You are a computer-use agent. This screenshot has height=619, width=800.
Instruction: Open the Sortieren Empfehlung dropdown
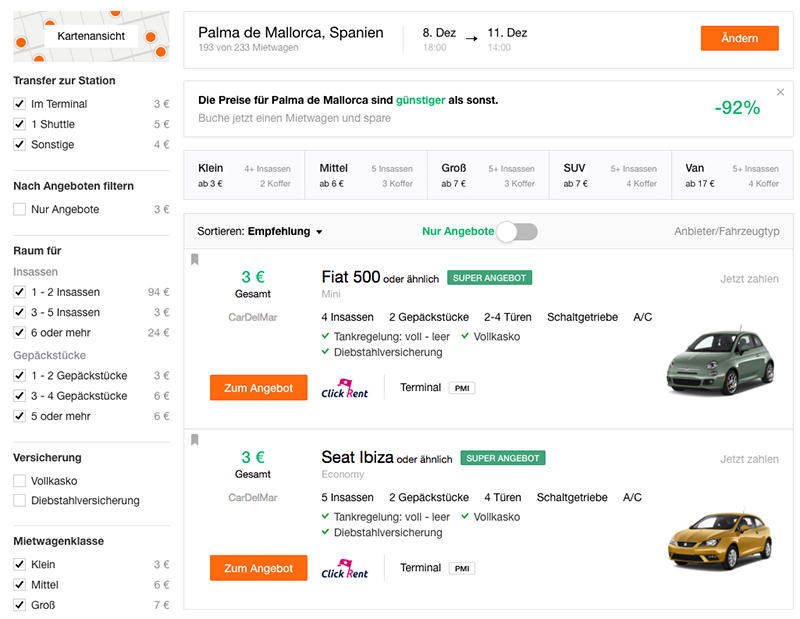pyautogui.click(x=260, y=232)
